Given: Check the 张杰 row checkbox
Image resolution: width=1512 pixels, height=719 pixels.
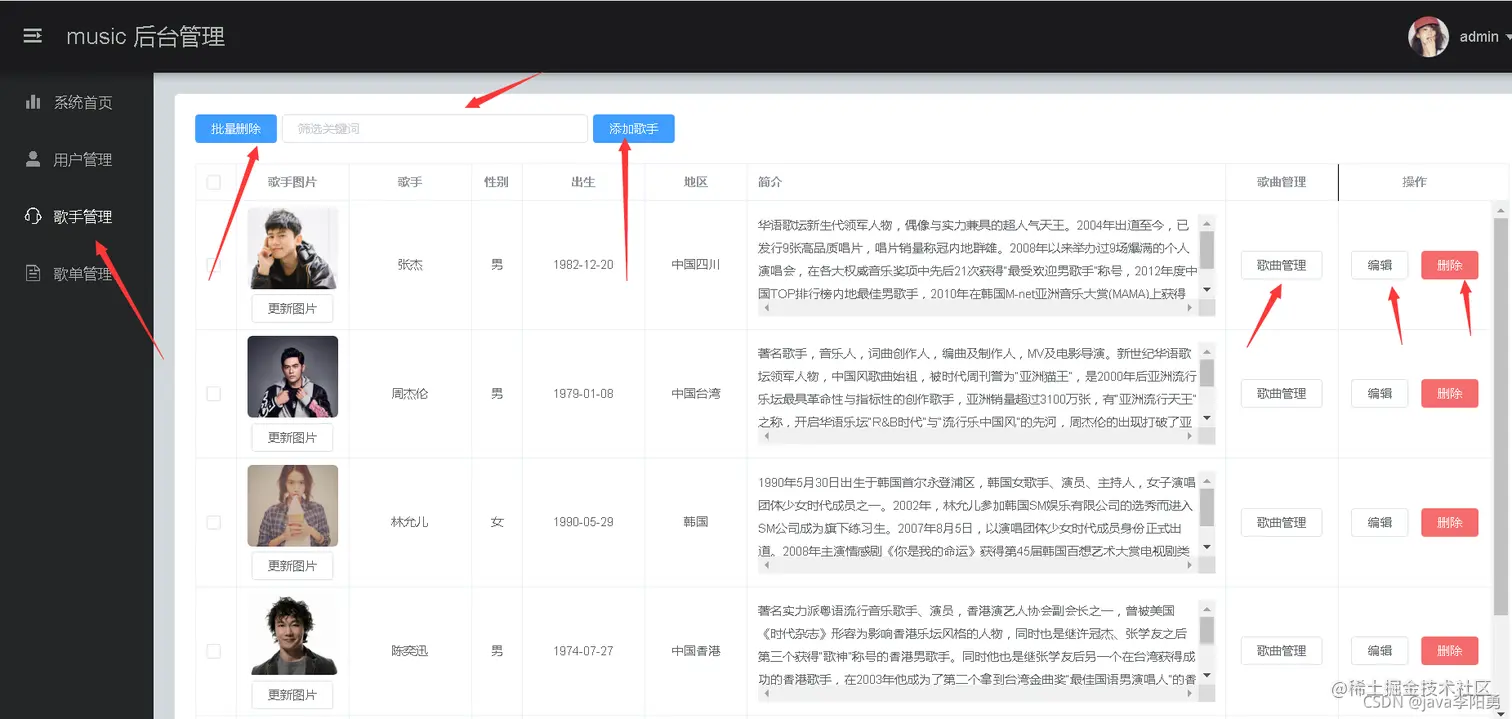Looking at the screenshot, I should (x=213, y=265).
